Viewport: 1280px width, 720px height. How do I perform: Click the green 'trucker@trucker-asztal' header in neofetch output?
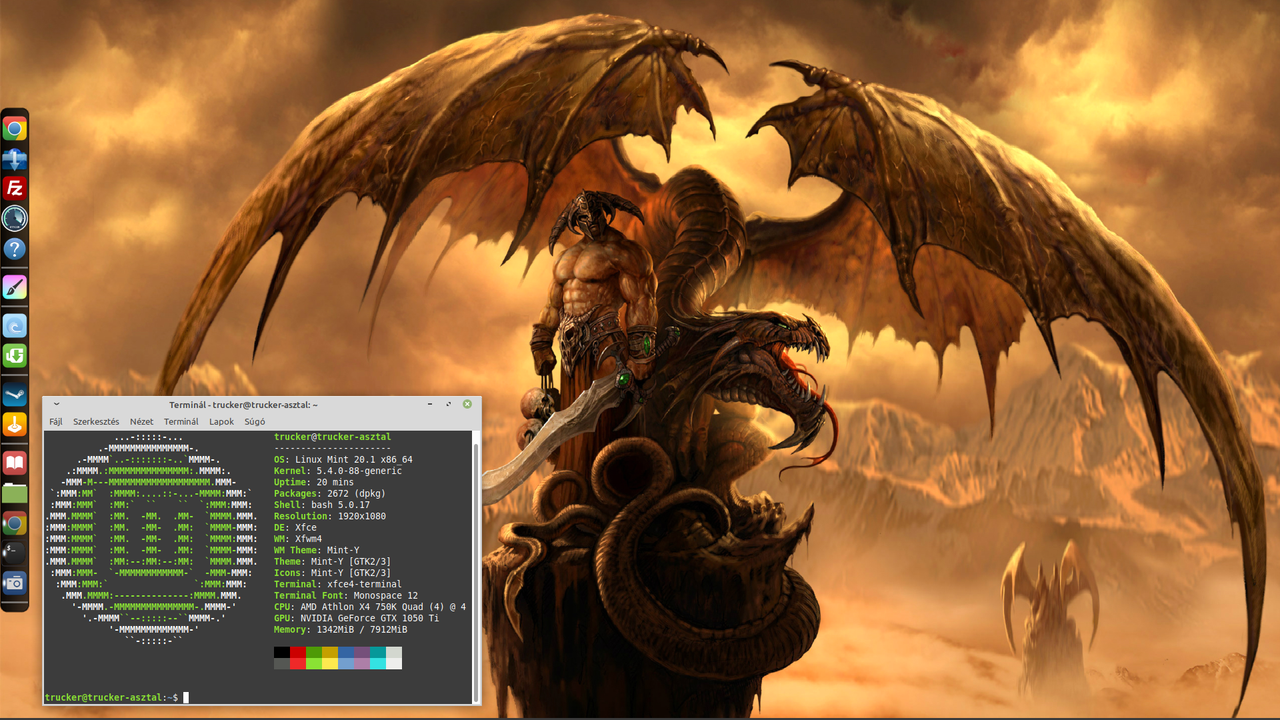(332, 437)
